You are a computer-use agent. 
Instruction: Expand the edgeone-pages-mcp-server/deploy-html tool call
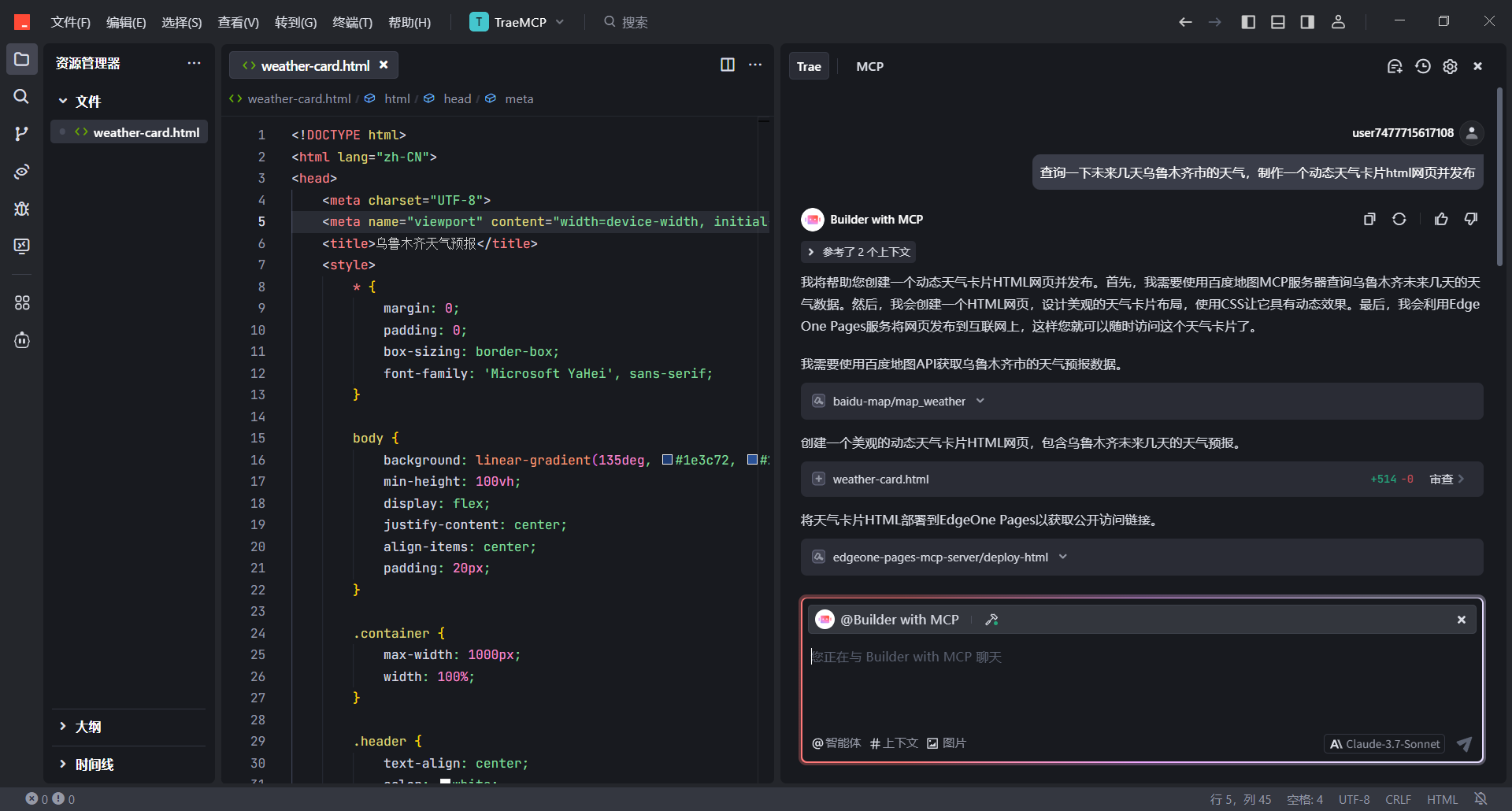point(1142,557)
